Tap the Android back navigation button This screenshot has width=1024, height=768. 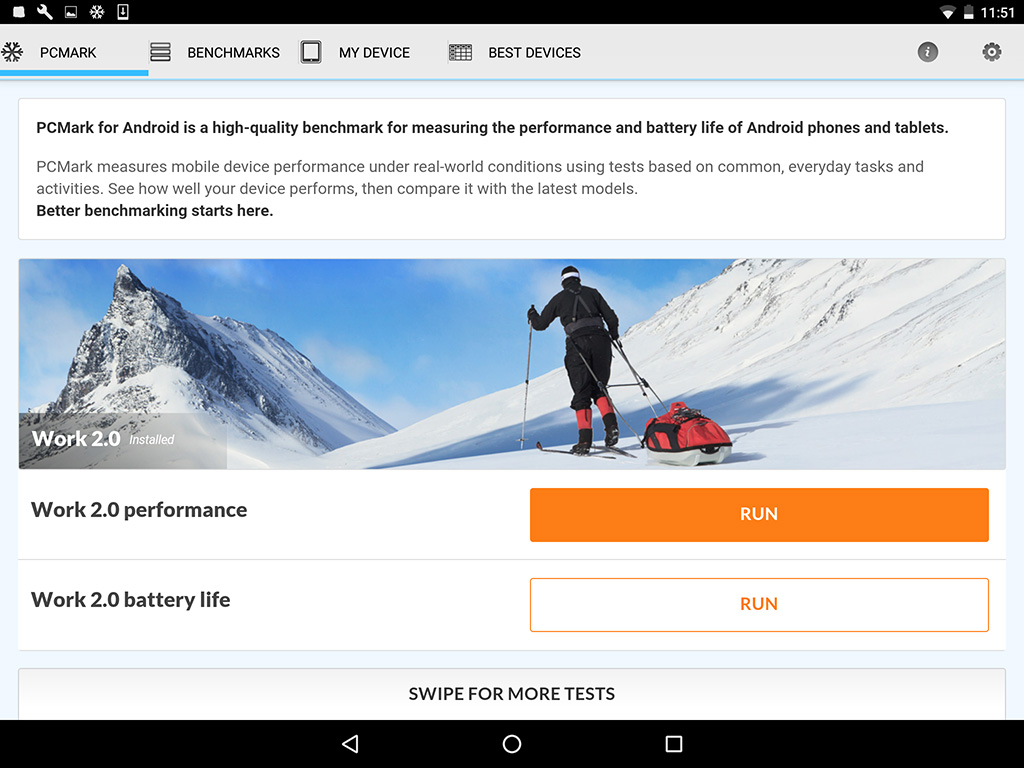351,744
